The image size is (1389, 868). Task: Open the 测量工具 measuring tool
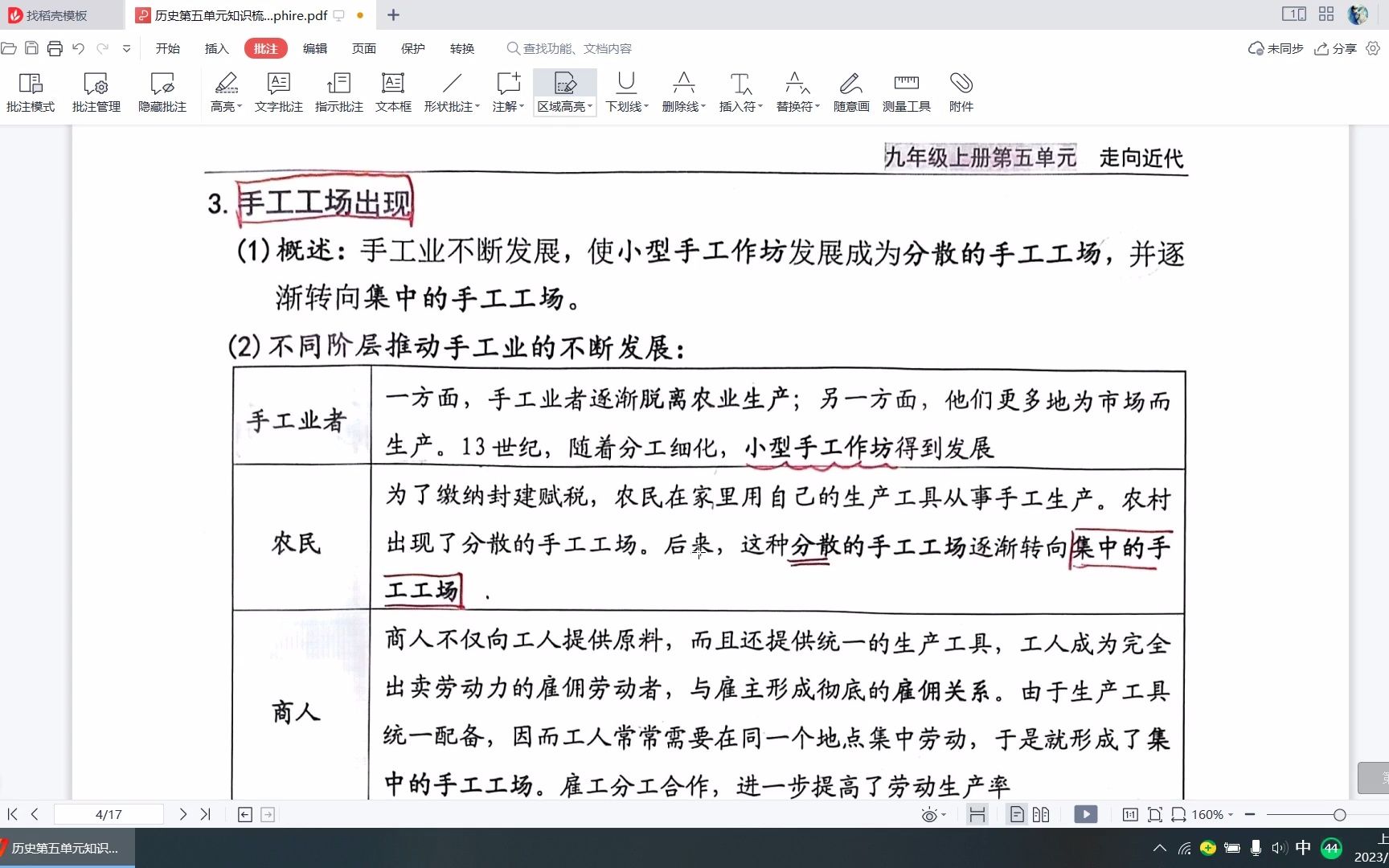pos(907,92)
